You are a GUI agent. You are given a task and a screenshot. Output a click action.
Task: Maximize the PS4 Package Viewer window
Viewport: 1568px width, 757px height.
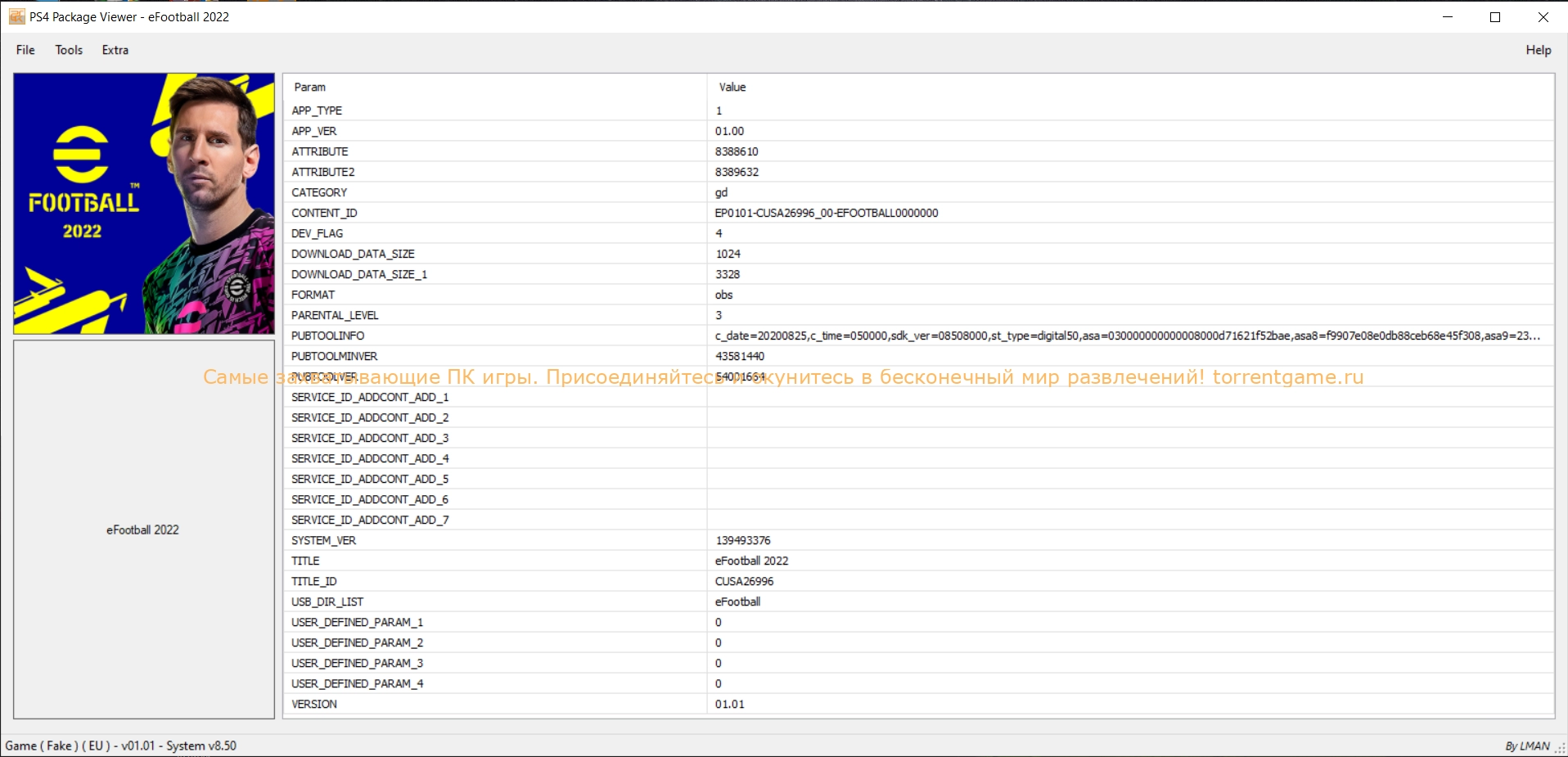coord(1495,16)
